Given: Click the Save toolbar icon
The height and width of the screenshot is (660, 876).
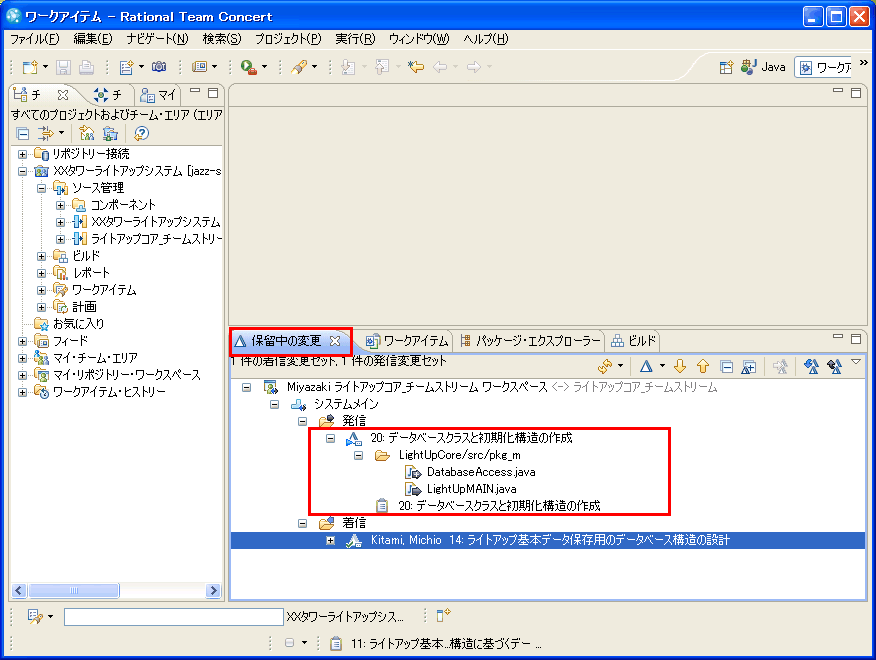Looking at the screenshot, I should [63, 67].
